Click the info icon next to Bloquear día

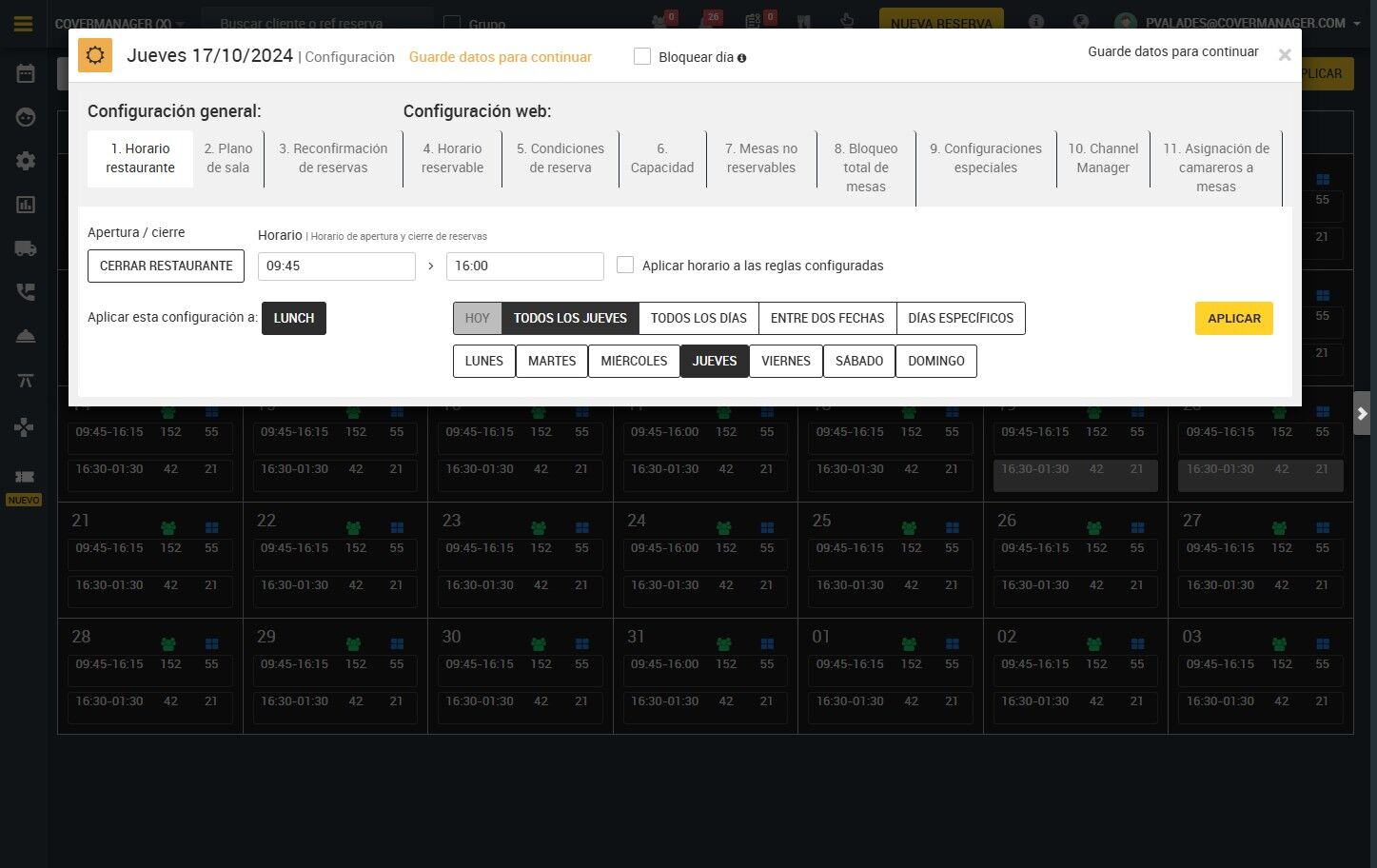[x=741, y=58]
